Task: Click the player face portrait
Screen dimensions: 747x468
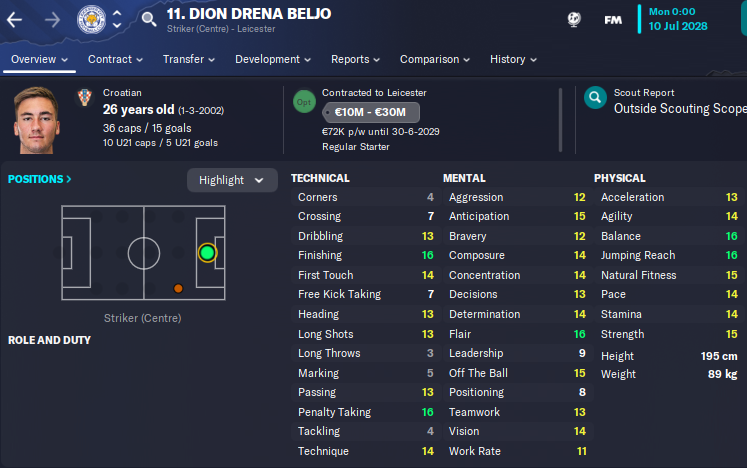Action: (37, 120)
